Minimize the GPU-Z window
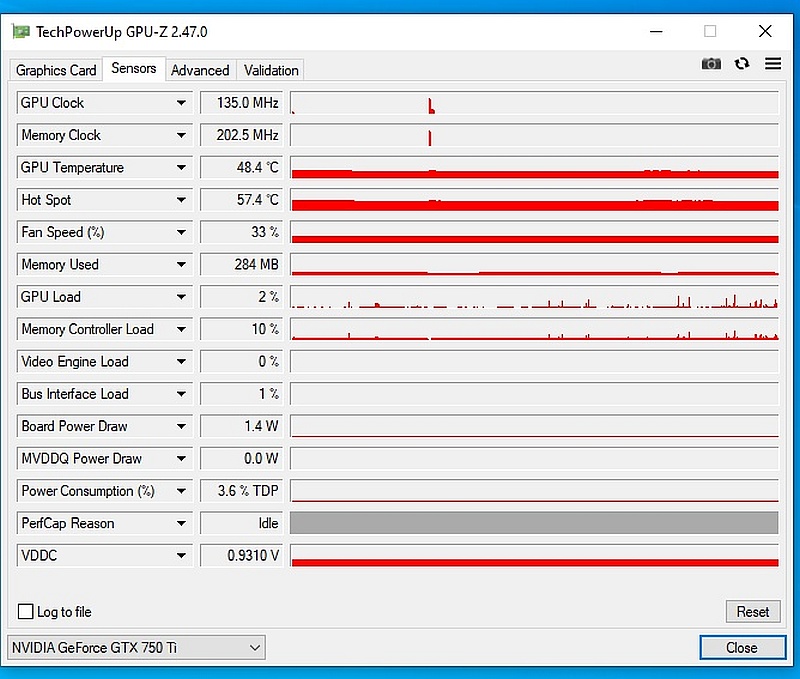This screenshot has height=679, width=800. [x=656, y=32]
